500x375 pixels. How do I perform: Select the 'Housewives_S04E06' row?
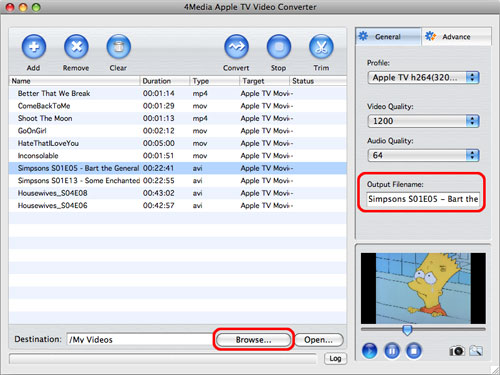(x=178, y=206)
